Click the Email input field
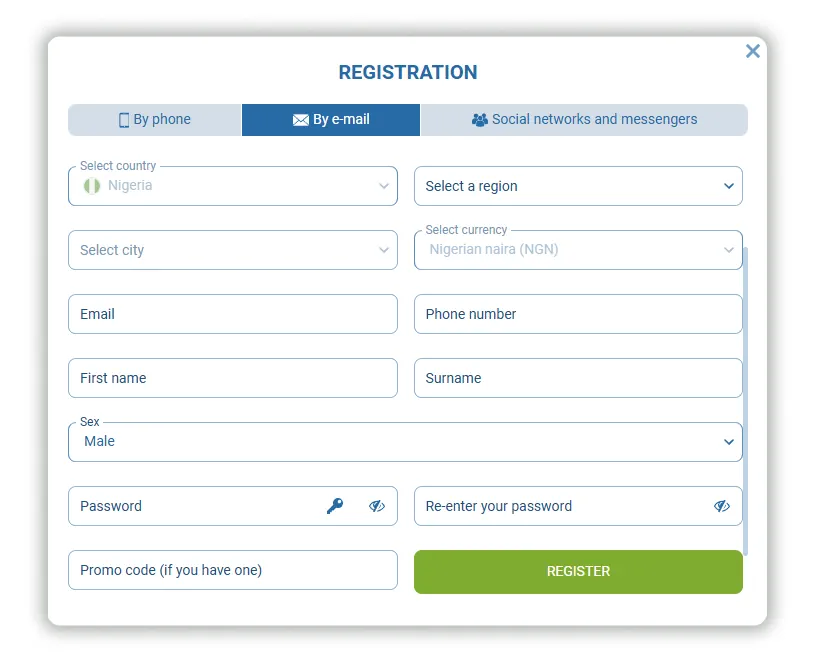The height and width of the screenshot is (662, 816). [232, 314]
